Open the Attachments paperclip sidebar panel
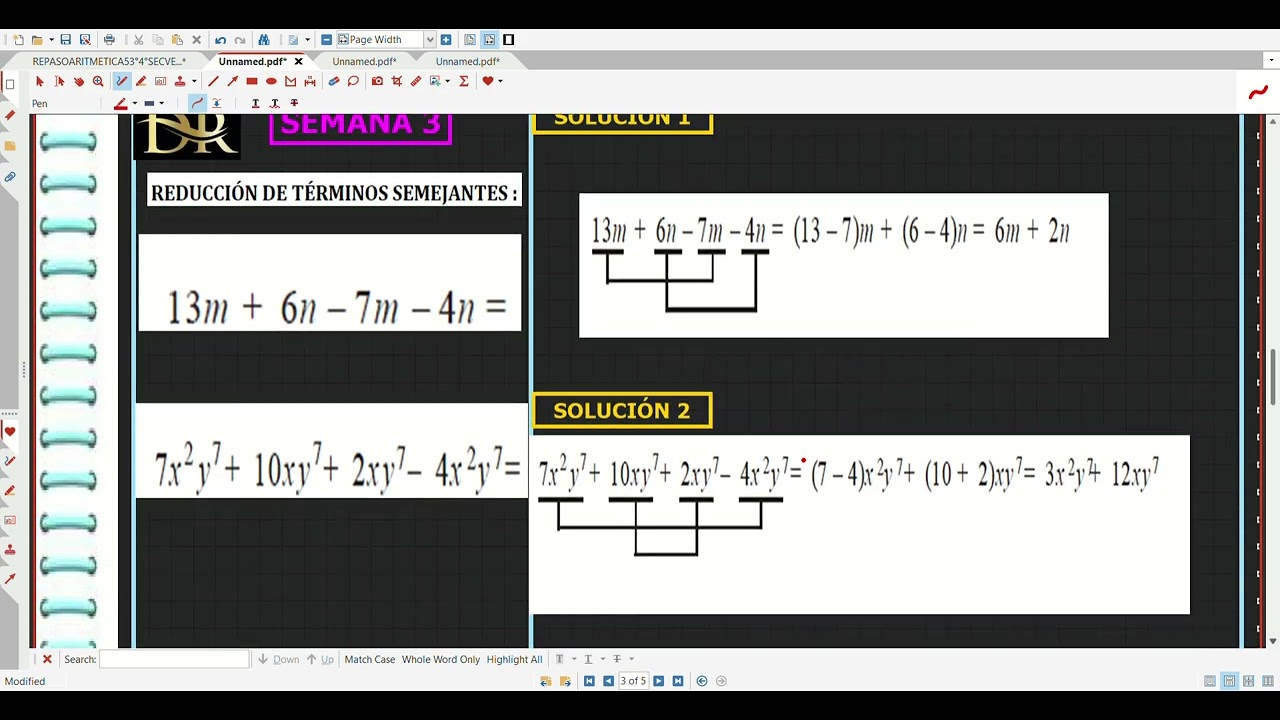1280x720 pixels. 10,177
